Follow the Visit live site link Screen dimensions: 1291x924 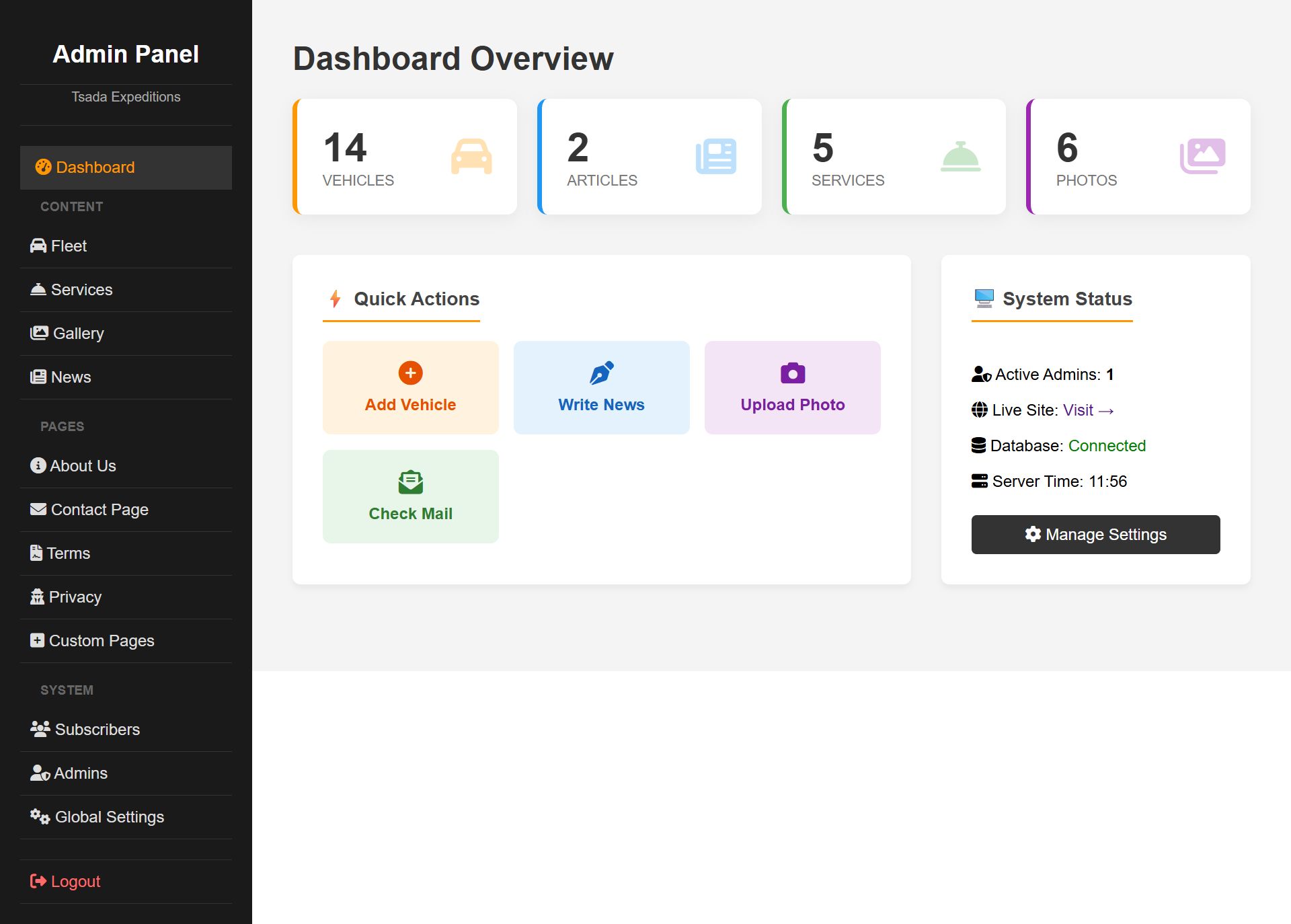click(1088, 410)
